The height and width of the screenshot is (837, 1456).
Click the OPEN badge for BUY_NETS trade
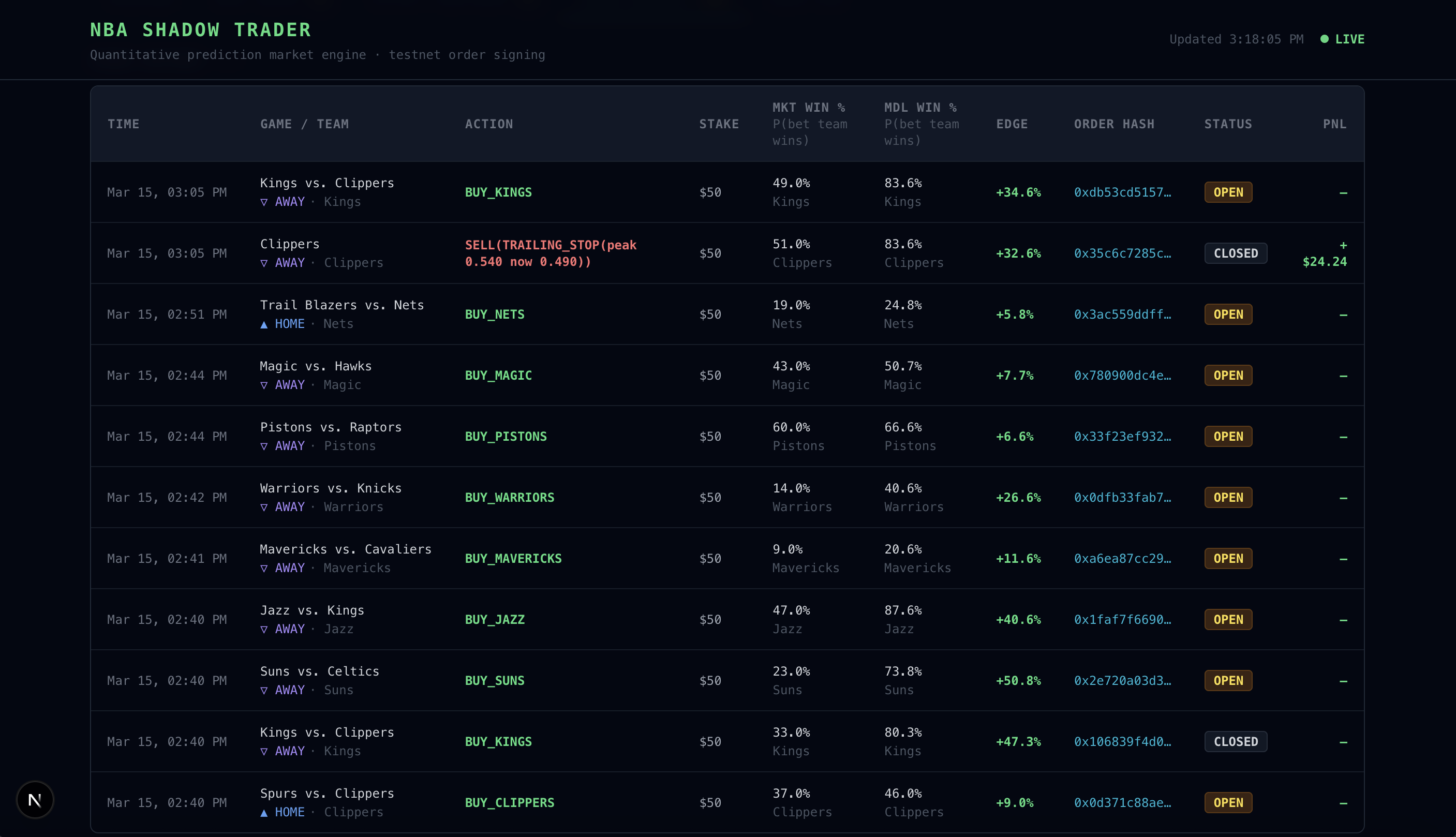(x=1228, y=315)
